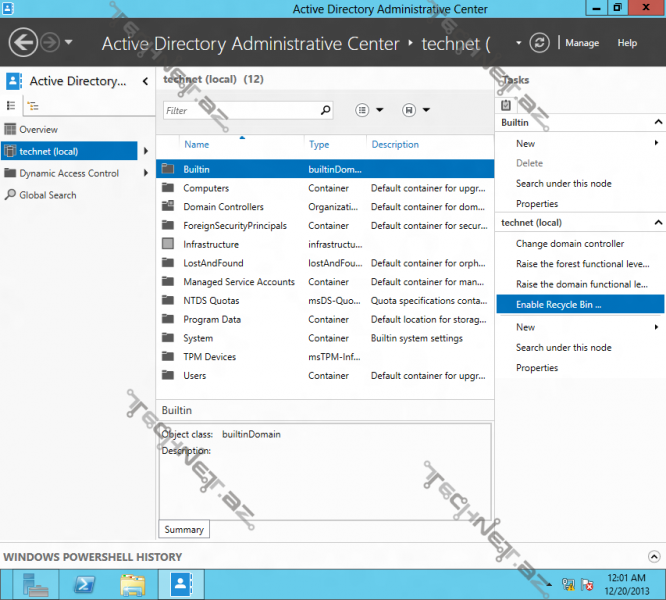Open the Manage menu
The image size is (666, 600).
582,43
